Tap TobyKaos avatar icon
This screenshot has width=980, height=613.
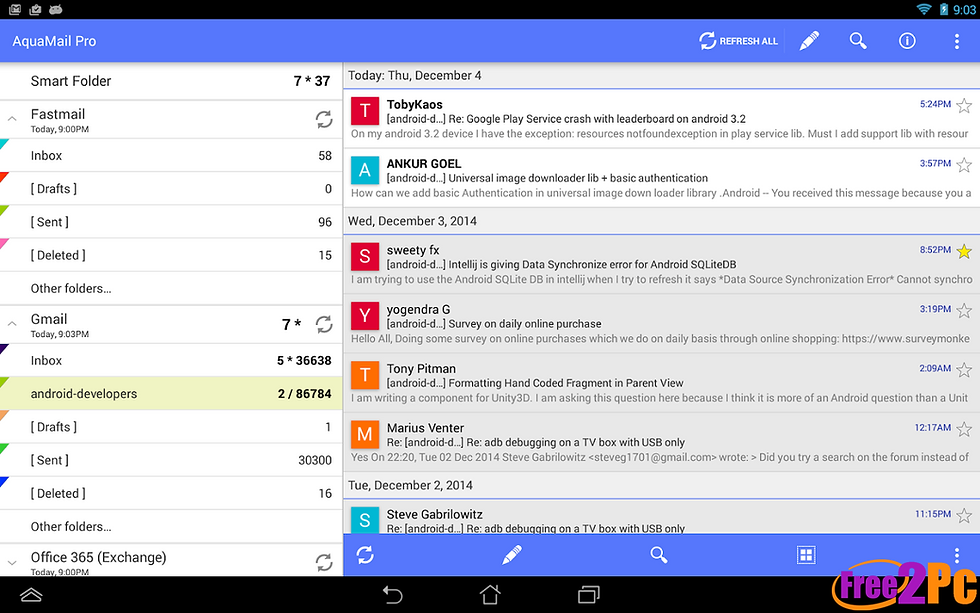365,111
